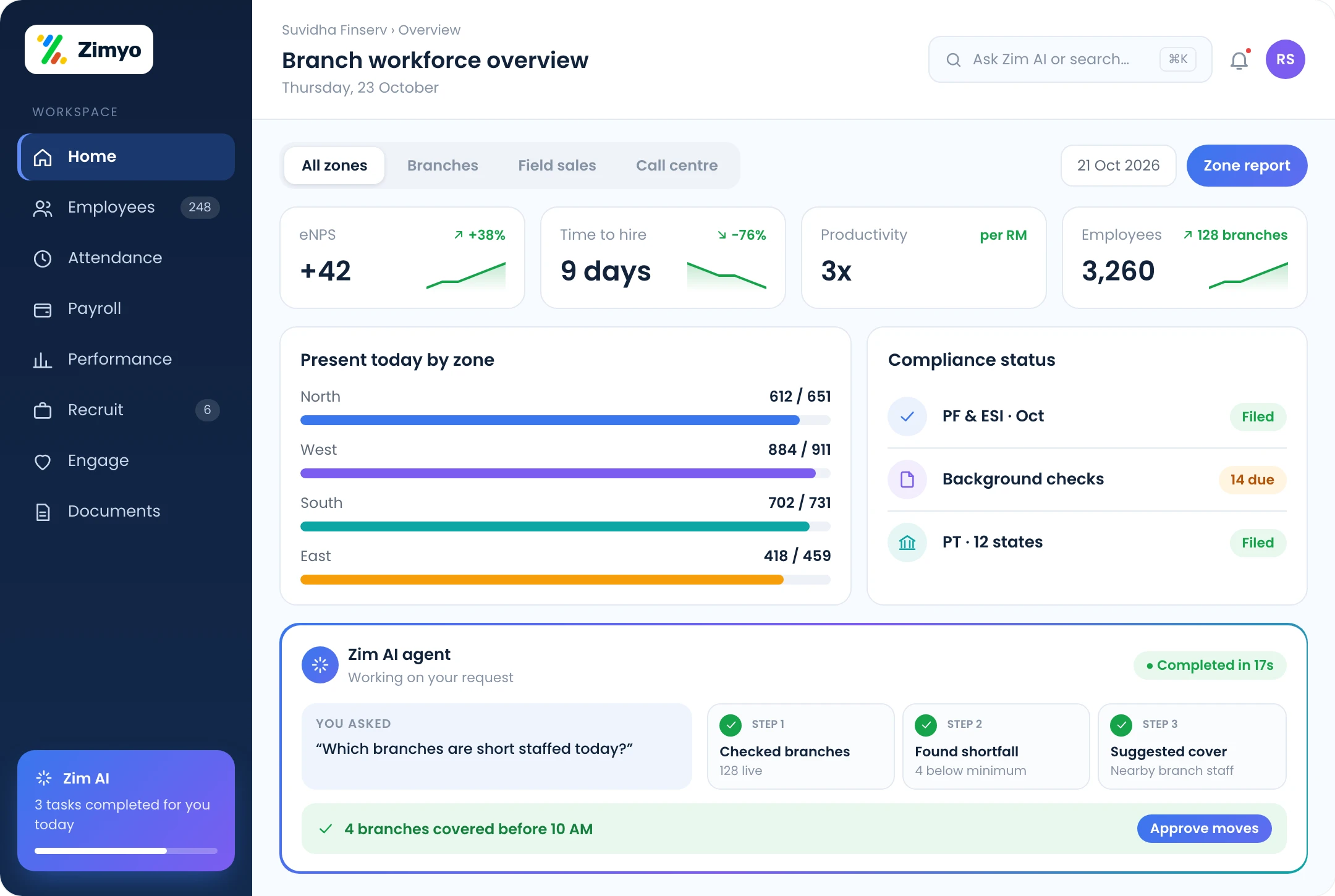Open Home from the sidebar
The image size is (1335, 896).
(x=126, y=157)
